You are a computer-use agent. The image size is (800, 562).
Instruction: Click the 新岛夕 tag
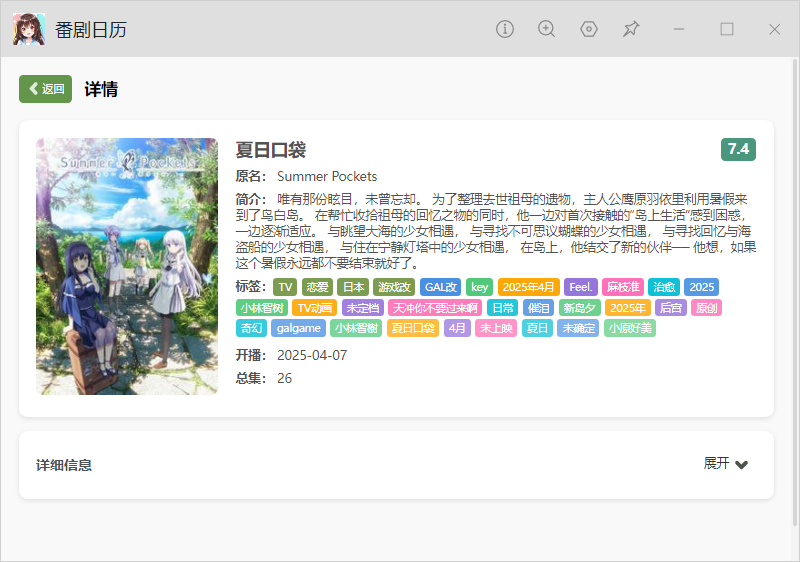point(580,308)
